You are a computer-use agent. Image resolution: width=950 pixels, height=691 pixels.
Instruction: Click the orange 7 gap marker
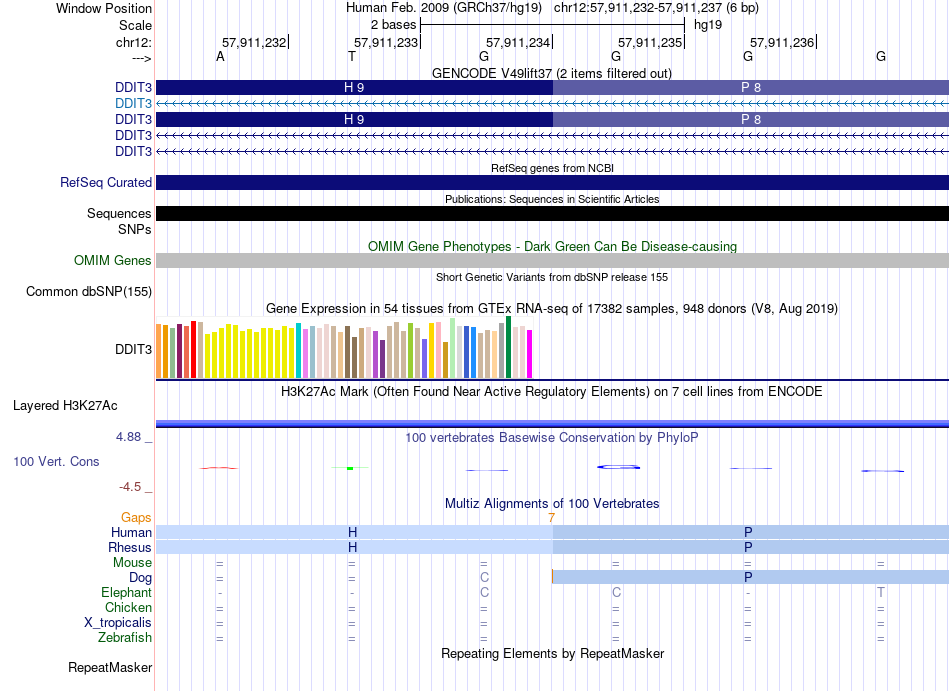pos(551,518)
